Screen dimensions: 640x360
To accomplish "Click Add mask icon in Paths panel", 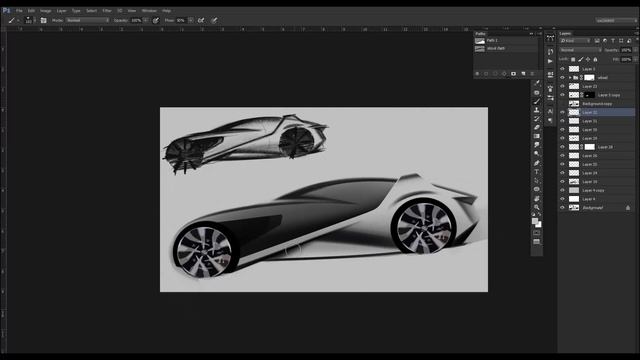I will point(513,74).
